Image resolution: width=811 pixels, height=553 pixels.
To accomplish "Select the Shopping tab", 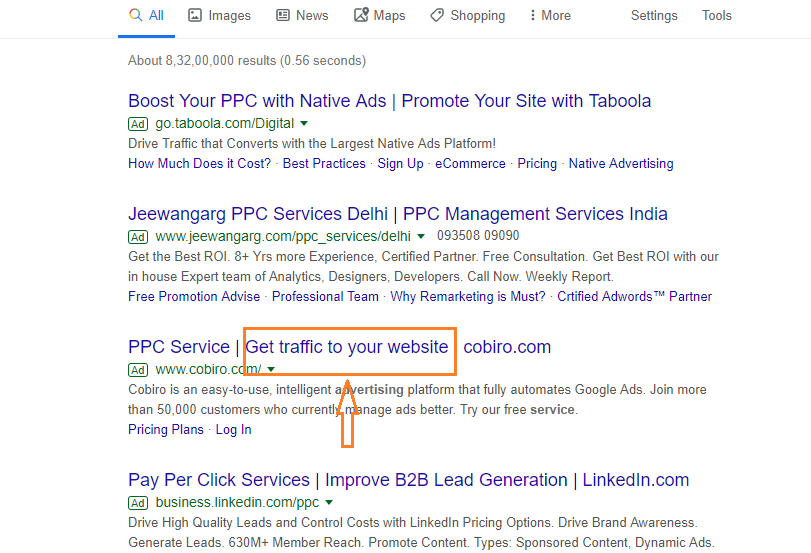I will (467, 16).
